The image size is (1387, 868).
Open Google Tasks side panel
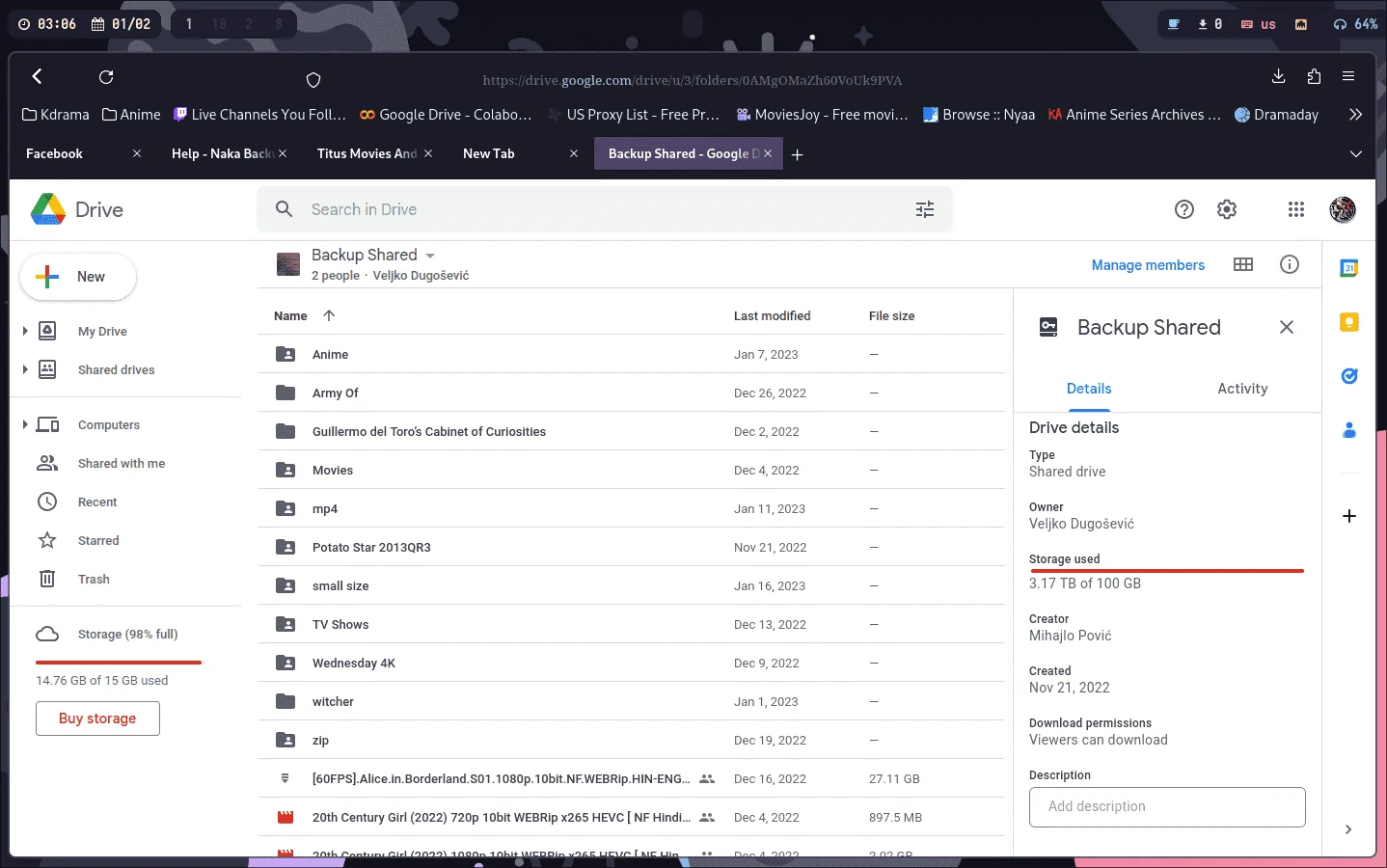(x=1349, y=376)
